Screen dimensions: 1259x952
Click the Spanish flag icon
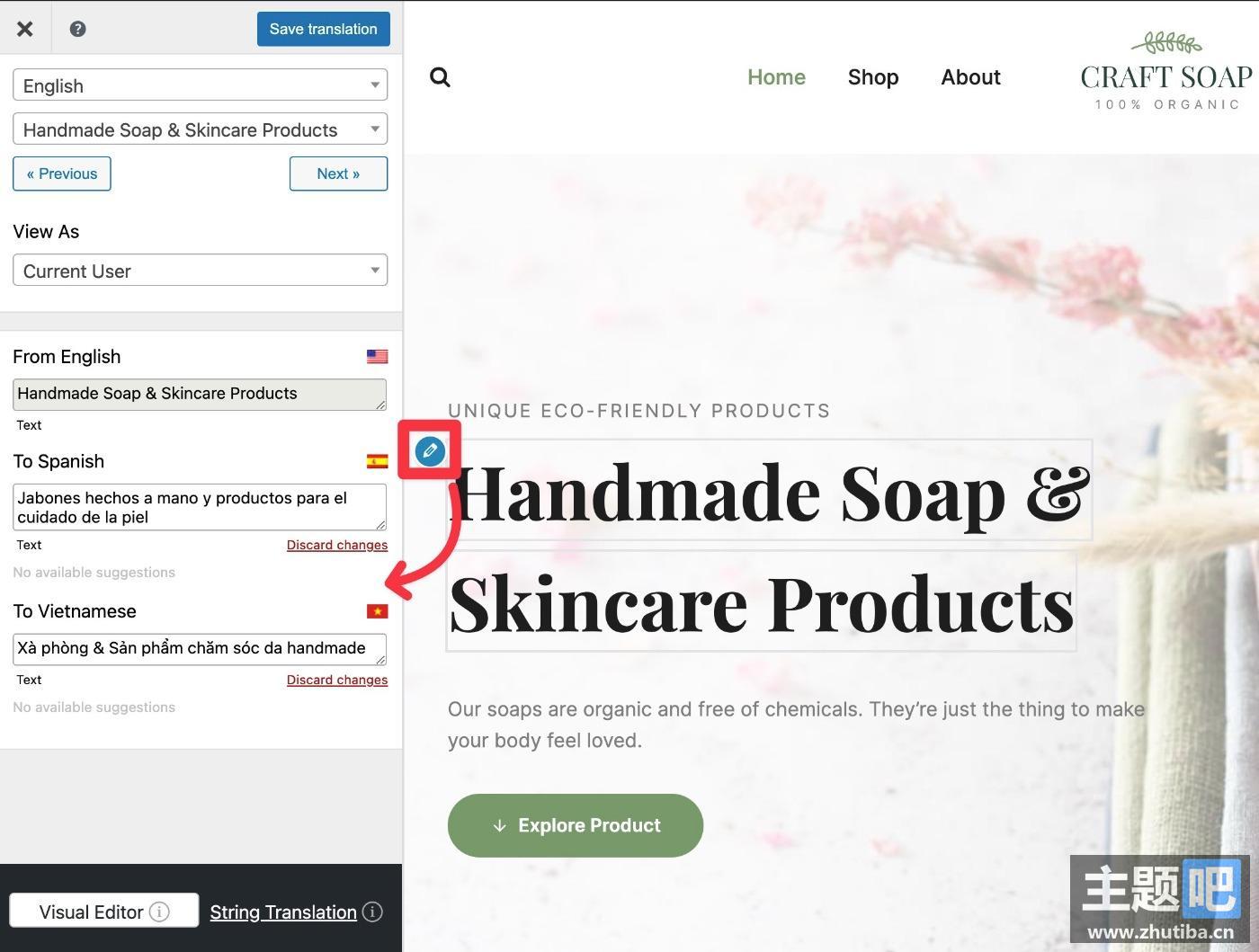[377, 461]
